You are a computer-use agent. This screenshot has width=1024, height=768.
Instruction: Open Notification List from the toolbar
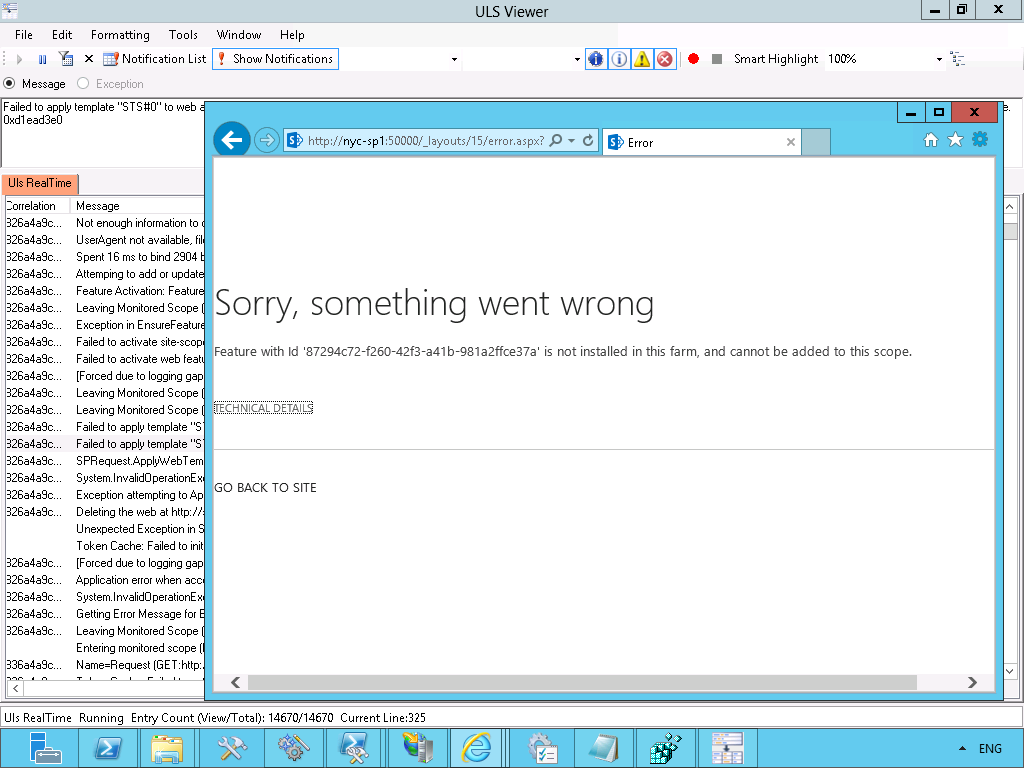pos(155,59)
